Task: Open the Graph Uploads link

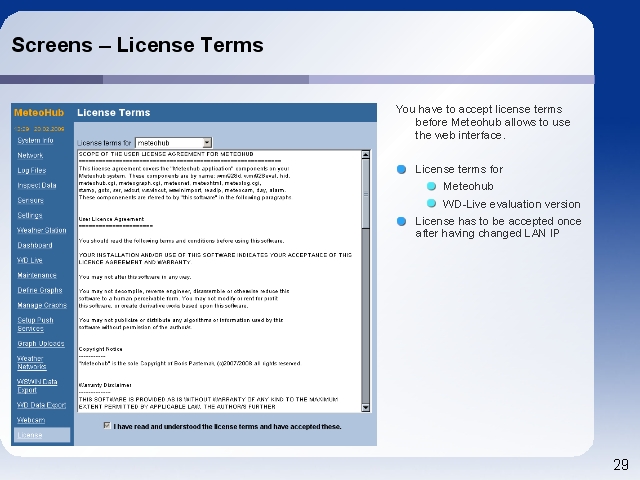Action: (x=41, y=344)
